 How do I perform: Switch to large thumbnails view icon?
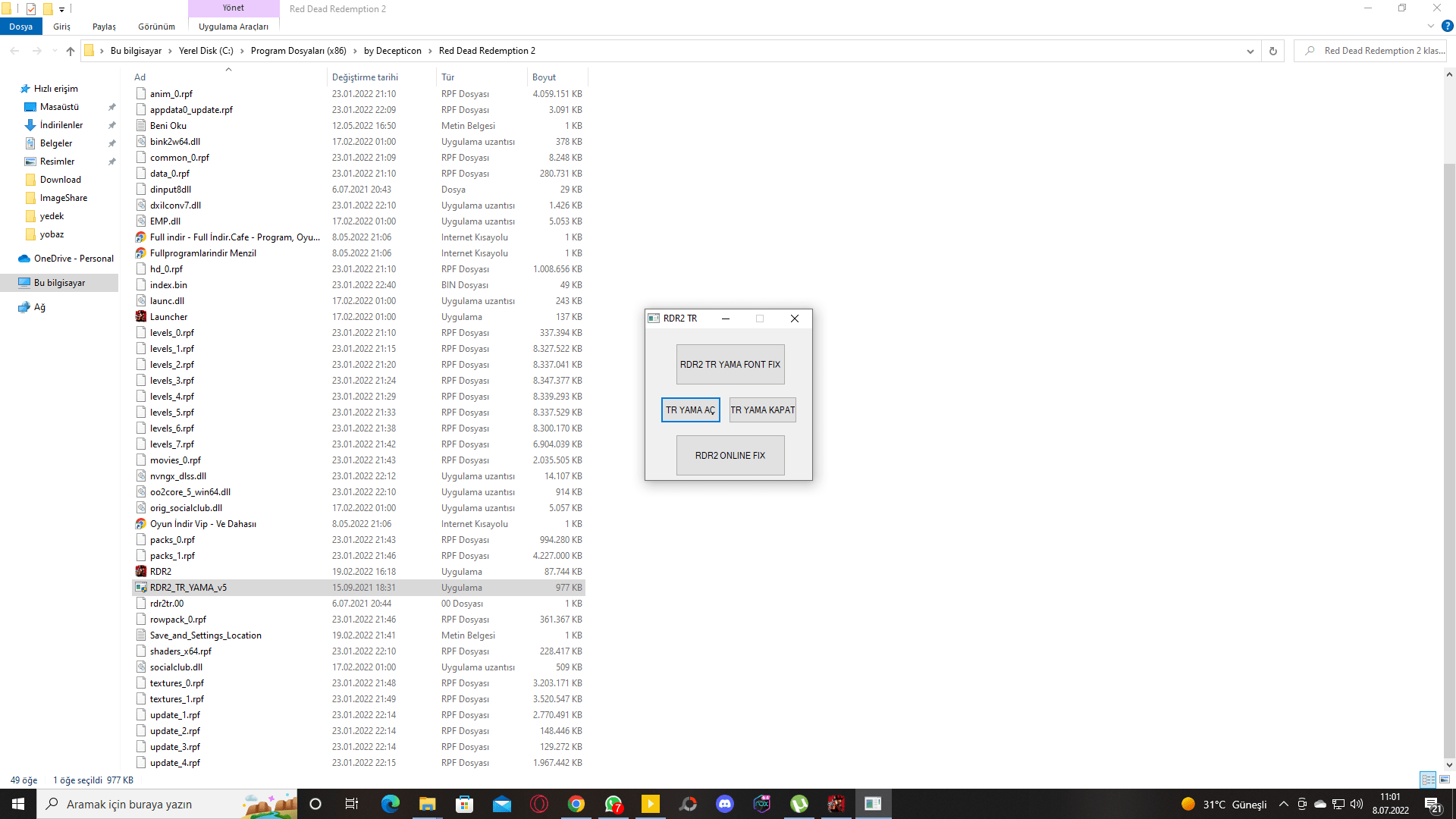1445,780
